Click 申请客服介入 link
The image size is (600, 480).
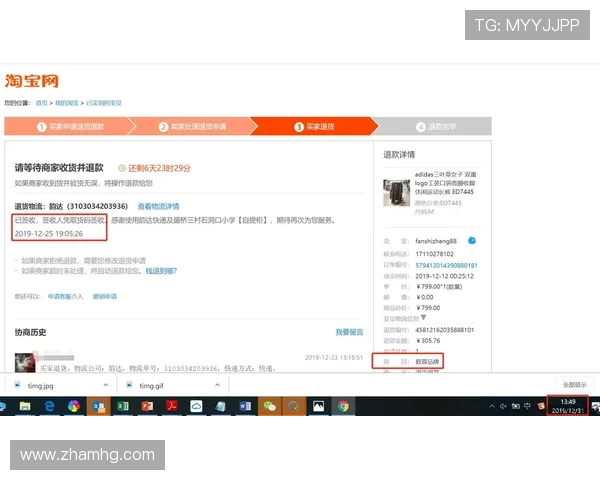[65, 296]
